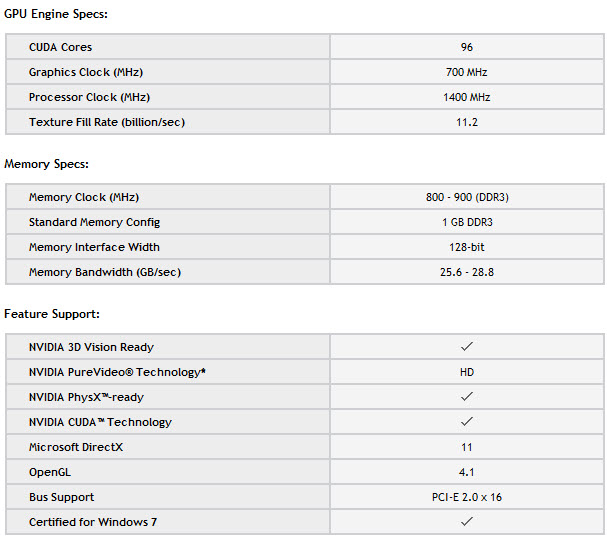This screenshot has height=553, width=607.
Task: Click the Certified for Windows 7 checkmark
Action: tap(467, 522)
